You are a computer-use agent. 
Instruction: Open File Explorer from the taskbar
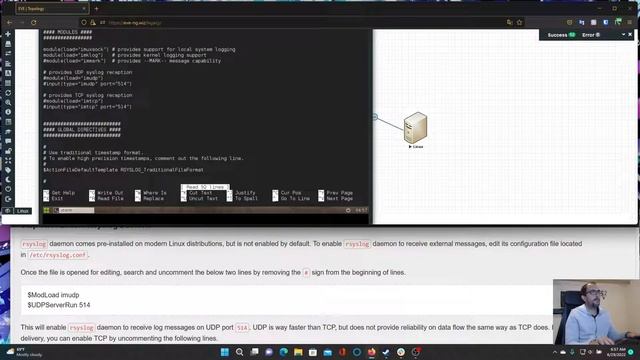coord(298,352)
